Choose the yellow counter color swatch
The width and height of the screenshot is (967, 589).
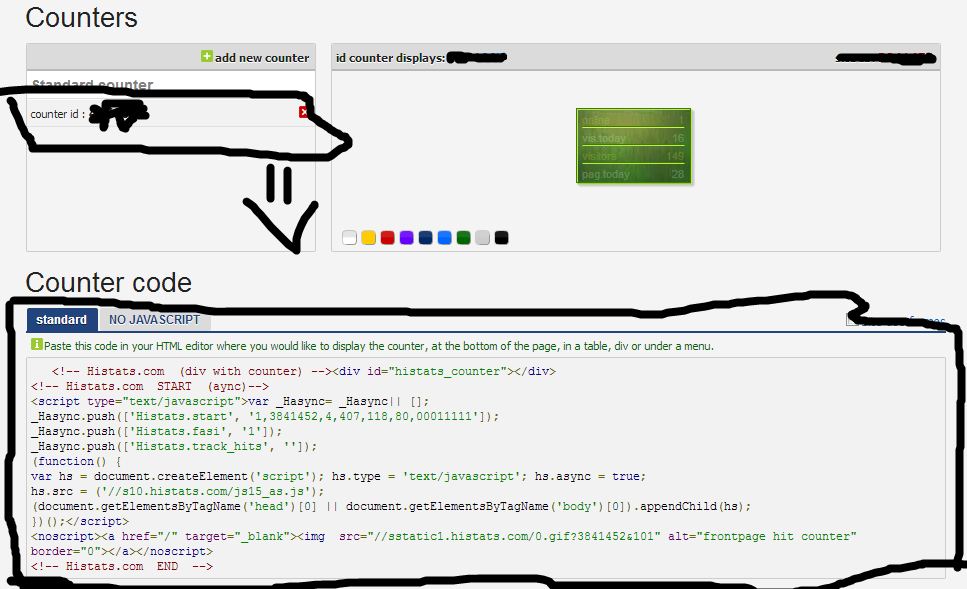pyautogui.click(x=368, y=238)
